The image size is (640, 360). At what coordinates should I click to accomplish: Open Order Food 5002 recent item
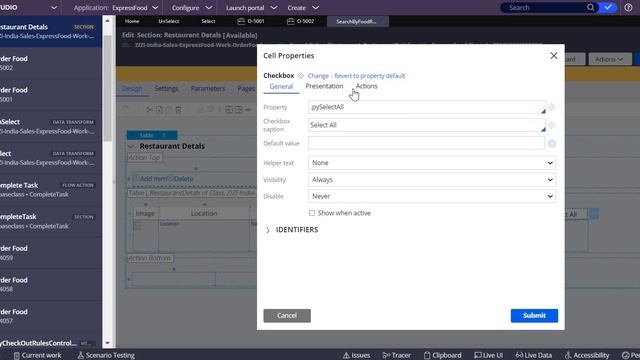click(50, 63)
